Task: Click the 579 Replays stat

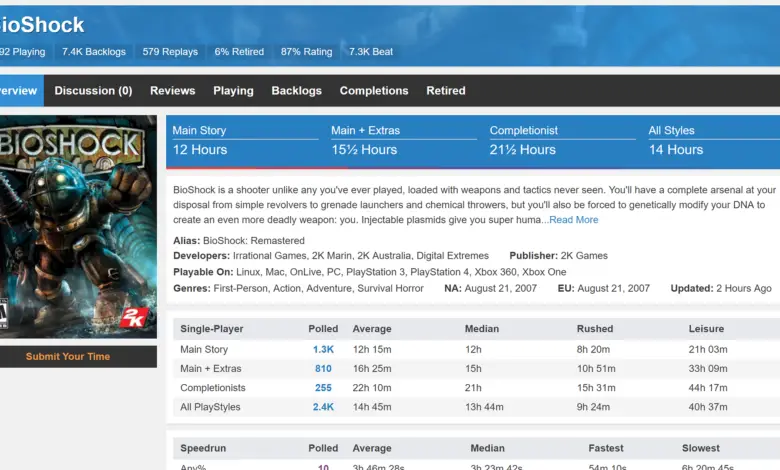Action: [x=170, y=52]
